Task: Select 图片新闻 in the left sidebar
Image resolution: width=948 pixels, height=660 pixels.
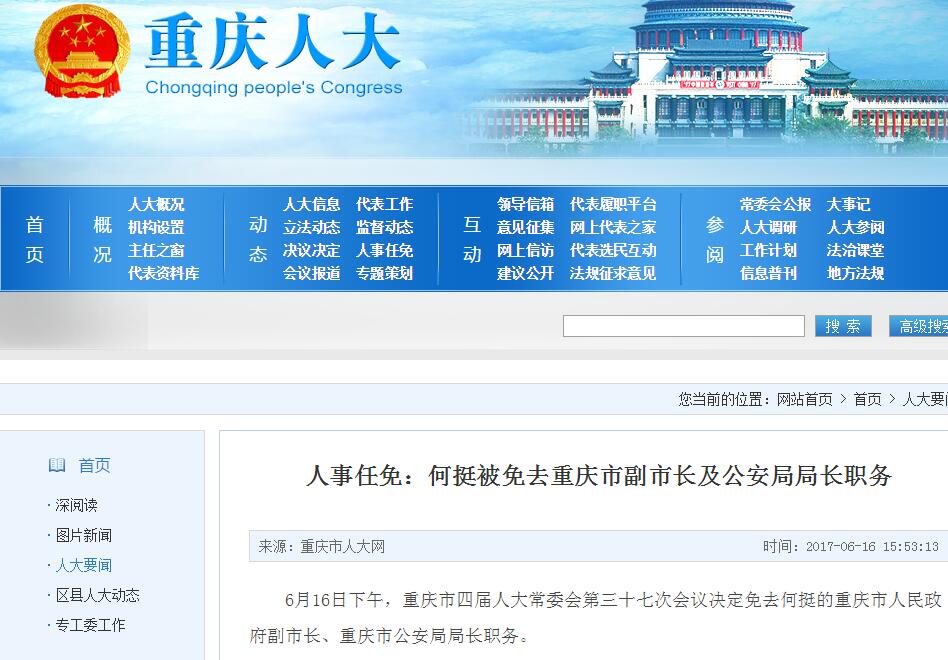Action: [83, 535]
